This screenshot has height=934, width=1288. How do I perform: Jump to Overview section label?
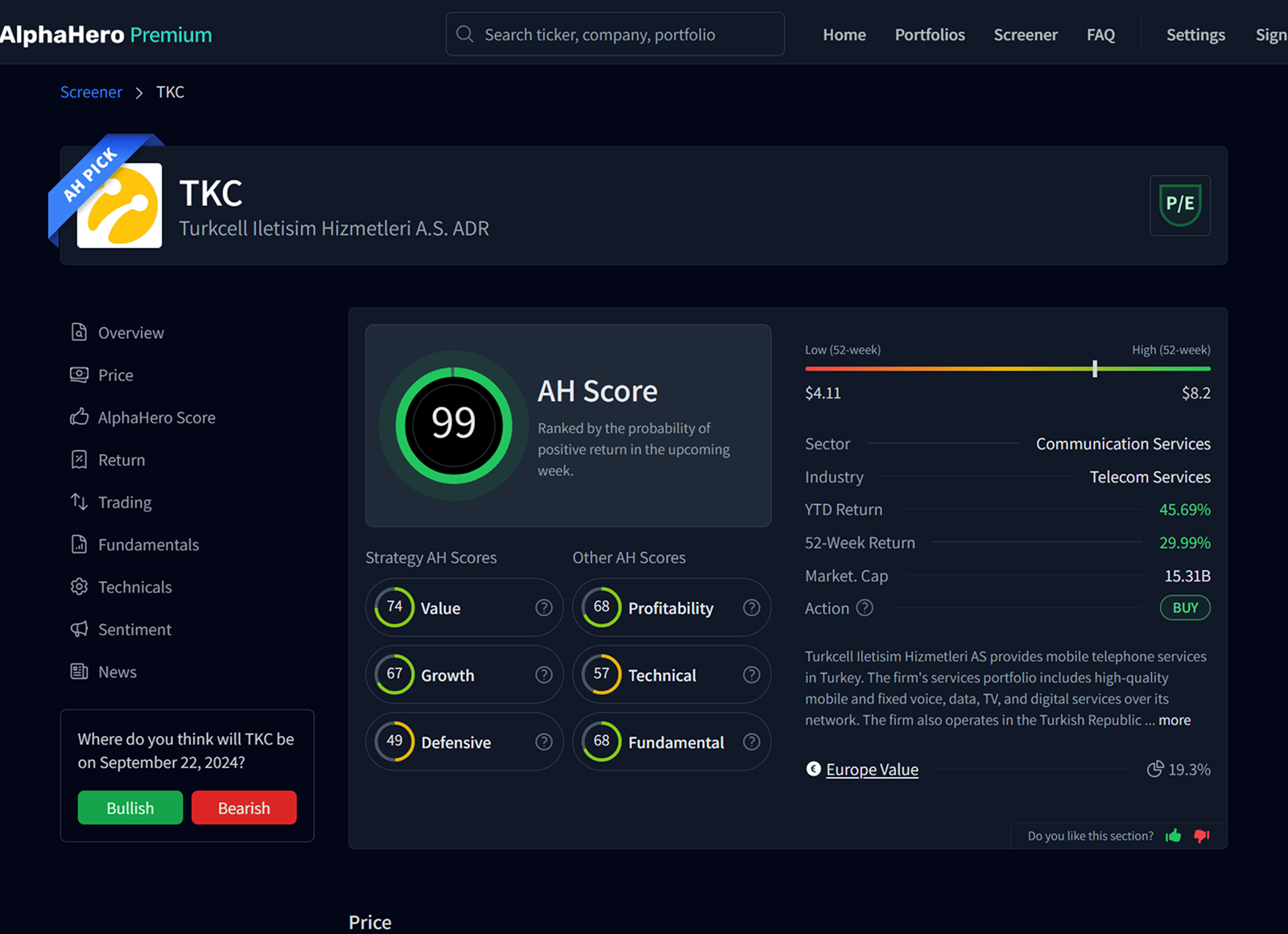tap(131, 333)
